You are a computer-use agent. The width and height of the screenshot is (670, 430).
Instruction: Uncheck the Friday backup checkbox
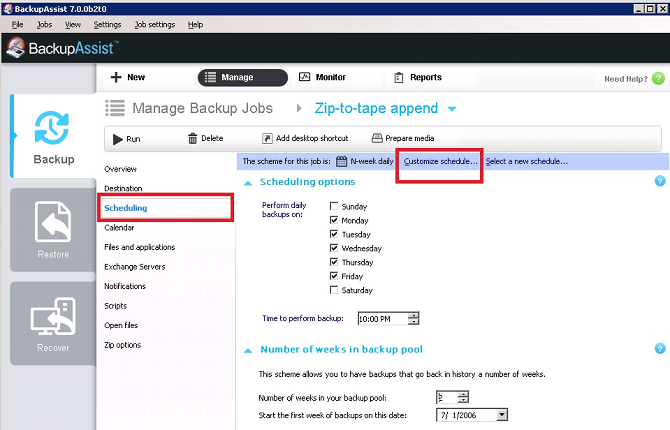334,276
